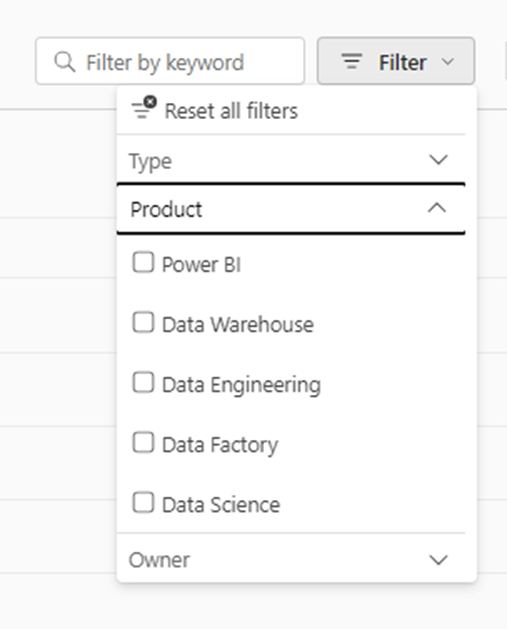Image resolution: width=507 pixels, height=629 pixels.
Task: Click the small chevron on Filter button
Action: tap(448, 62)
